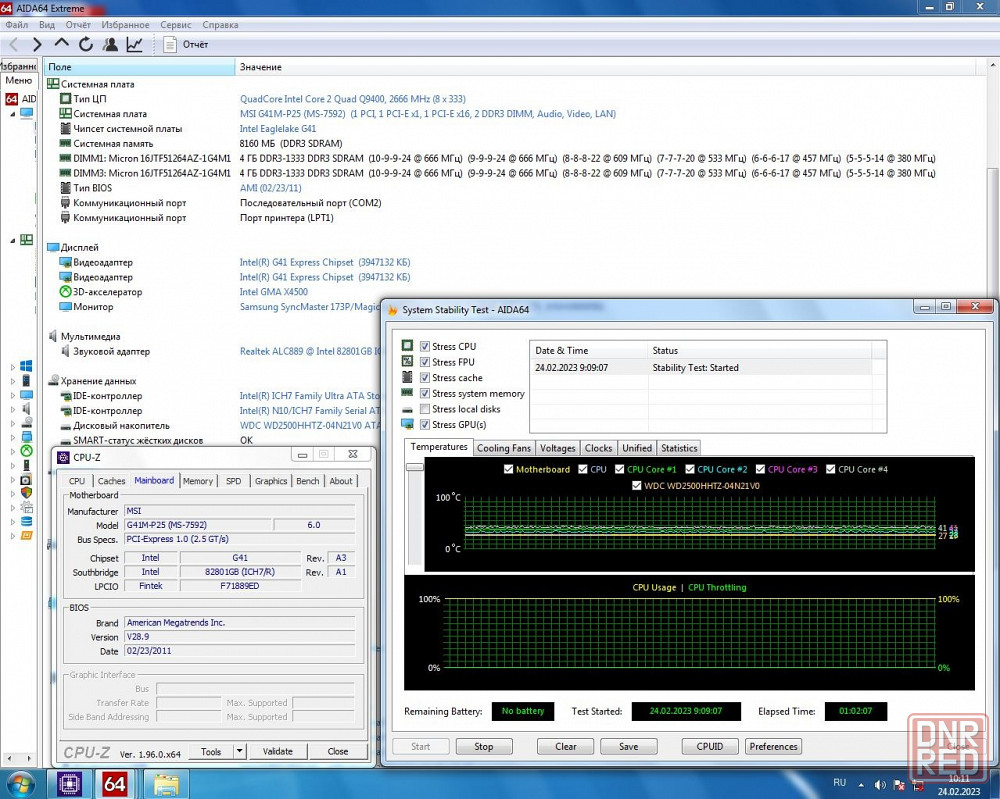Expand the Windows logo tree node in sidebar
1000x799 pixels.
coord(12,367)
